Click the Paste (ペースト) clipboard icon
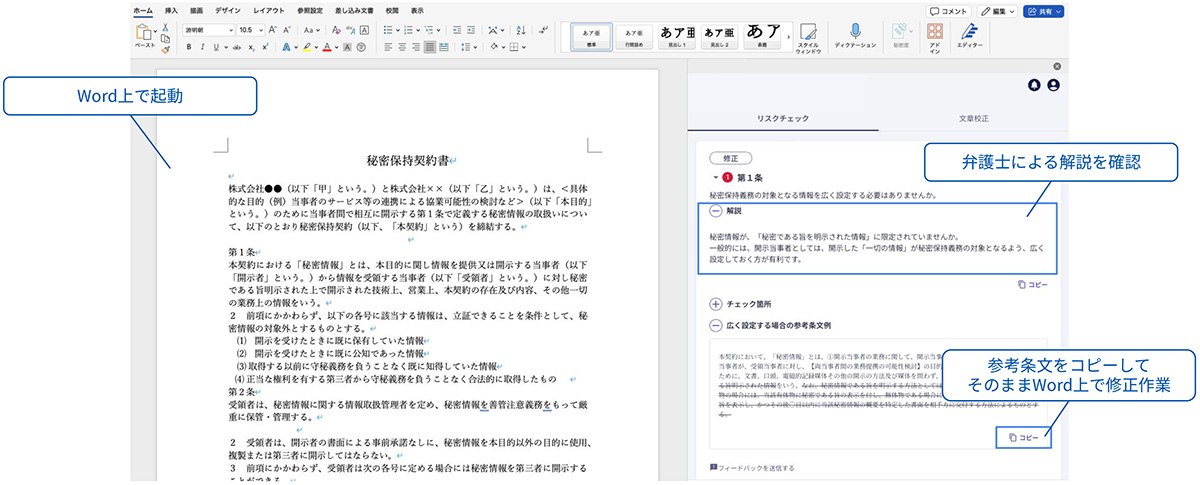Viewport: 1200px width, 485px height. coord(145,34)
